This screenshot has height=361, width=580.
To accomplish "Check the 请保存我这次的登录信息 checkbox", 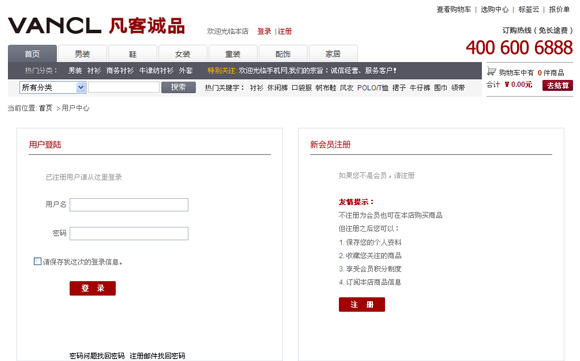I will (37, 261).
